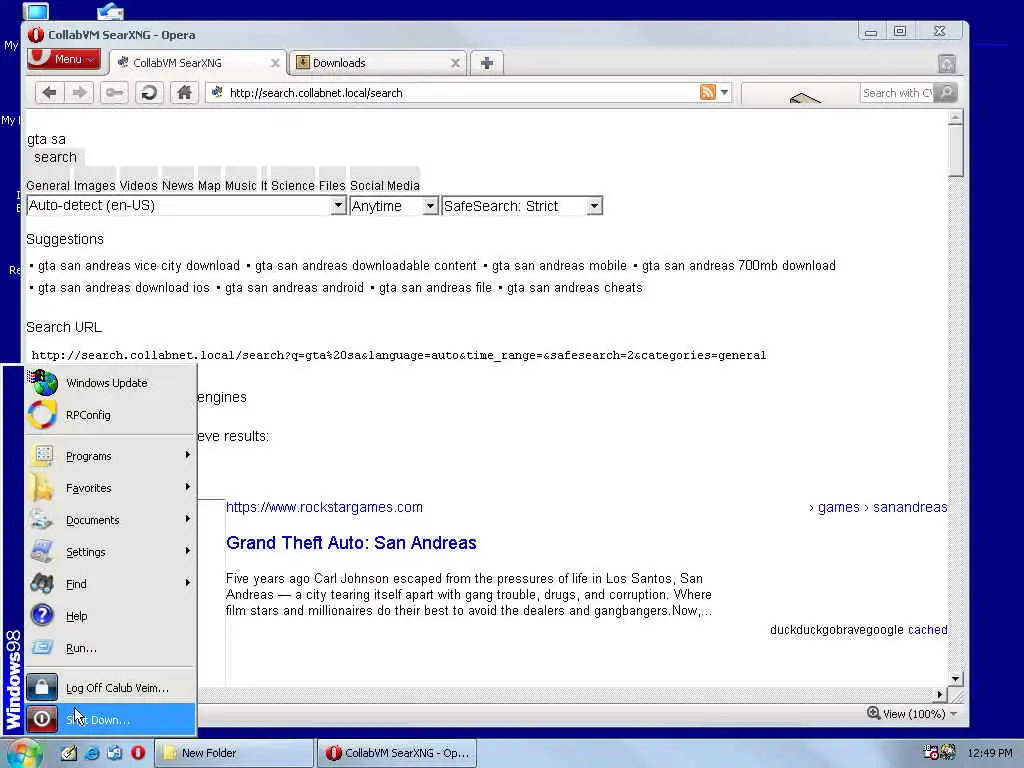The width and height of the screenshot is (1024, 768).
Task: Close the CollabVM SearXNG tab
Action: pyautogui.click(x=275, y=63)
